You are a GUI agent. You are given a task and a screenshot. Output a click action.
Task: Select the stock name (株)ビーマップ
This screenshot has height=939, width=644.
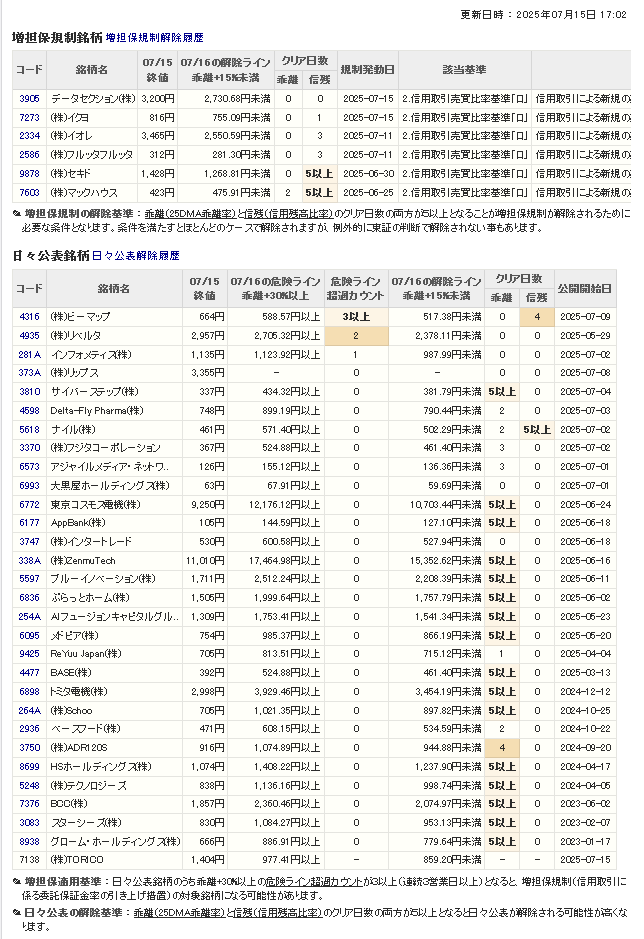point(80,317)
